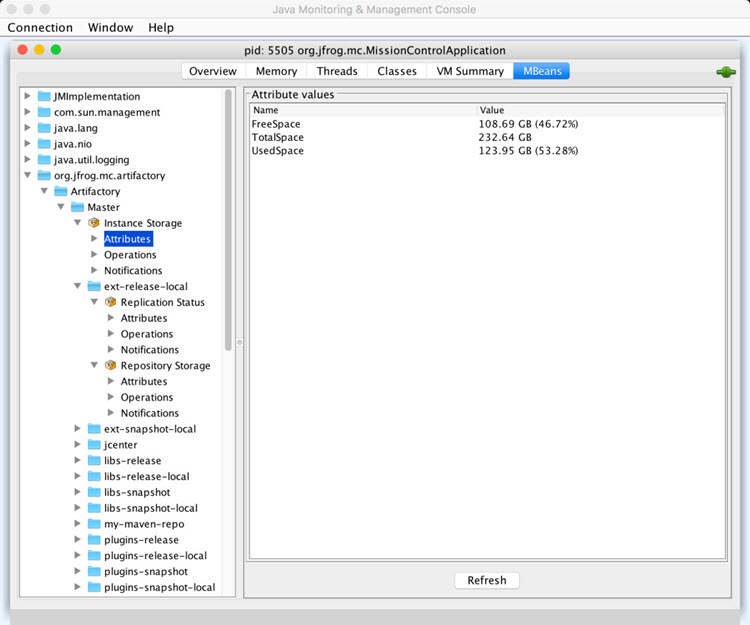The height and width of the screenshot is (625, 750).
Task: Click the java.util.logging folder icon
Action: click(45, 160)
